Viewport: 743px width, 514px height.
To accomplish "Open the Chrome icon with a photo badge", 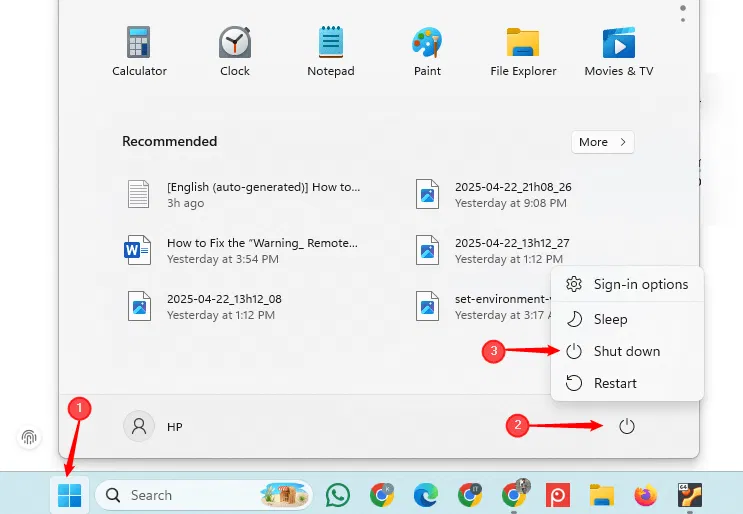I will tap(514, 496).
